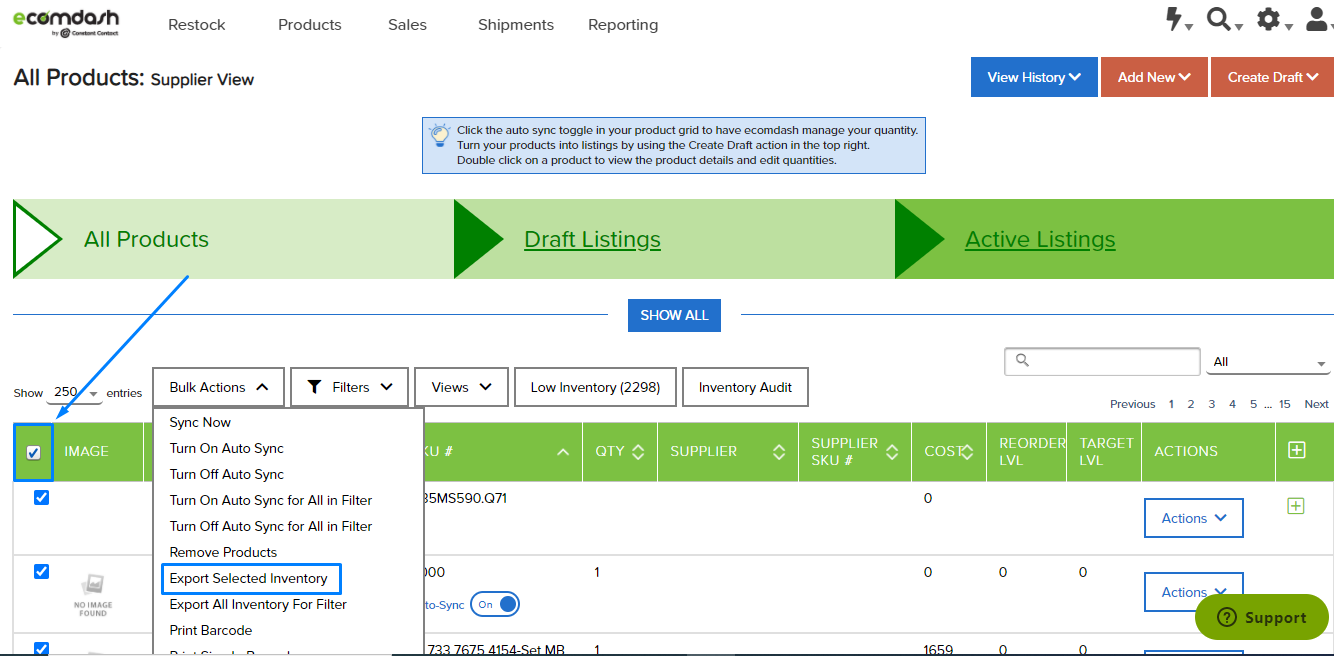1334x656 pixels.
Task: Choose Print Barcode
Action: [x=211, y=630]
